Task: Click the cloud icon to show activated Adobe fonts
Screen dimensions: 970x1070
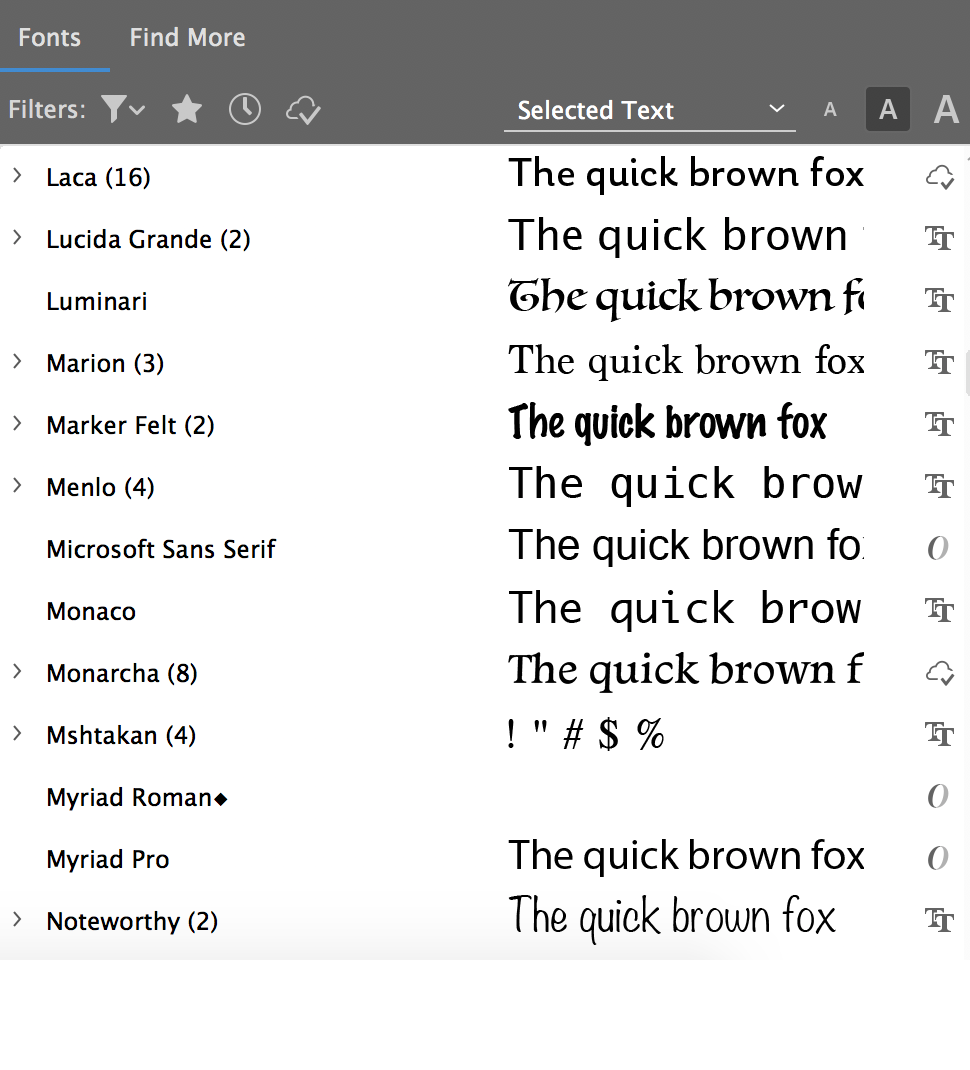Action: click(x=303, y=110)
